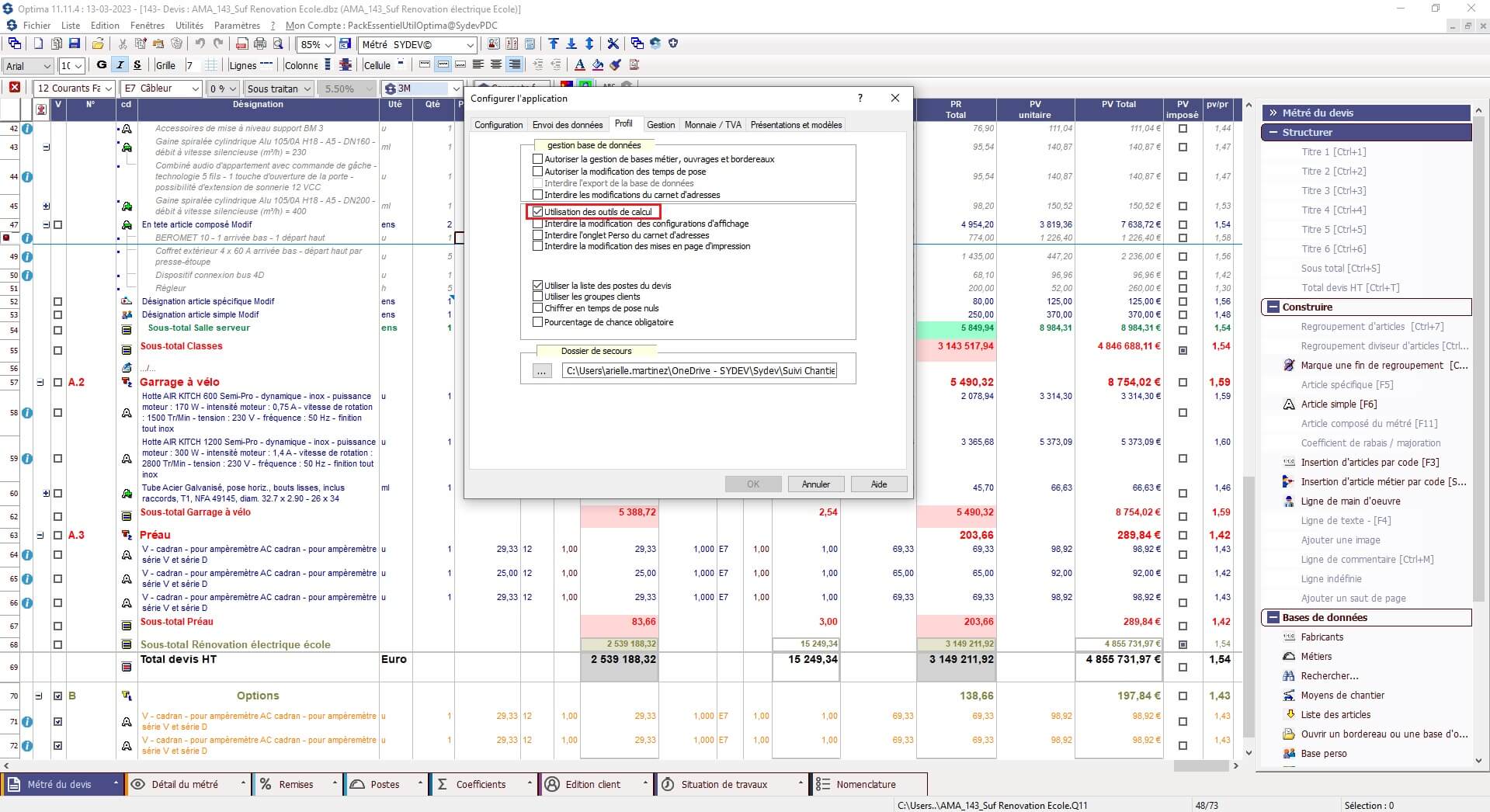Open the E7 Câbleur dropdown
This screenshot has height=812, width=1490.
pyautogui.click(x=195, y=88)
